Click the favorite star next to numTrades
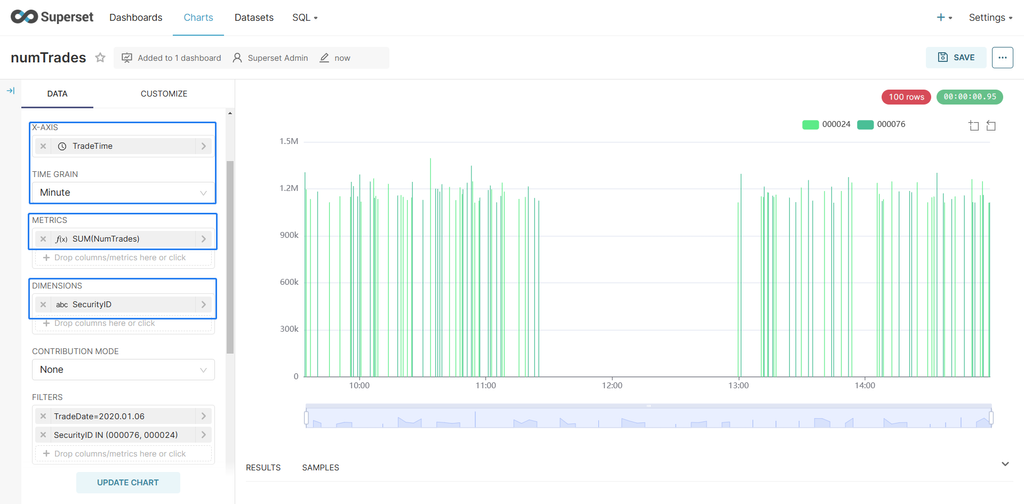This screenshot has width=1024, height=504. (x=100, y=58)
